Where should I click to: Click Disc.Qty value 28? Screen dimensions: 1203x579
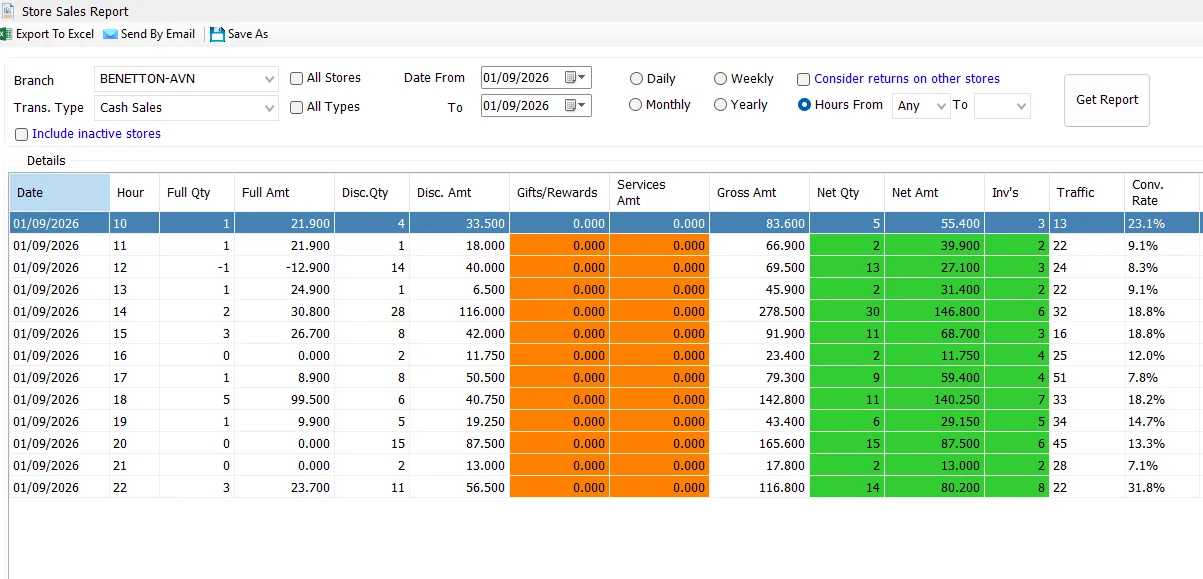(398, 311)
